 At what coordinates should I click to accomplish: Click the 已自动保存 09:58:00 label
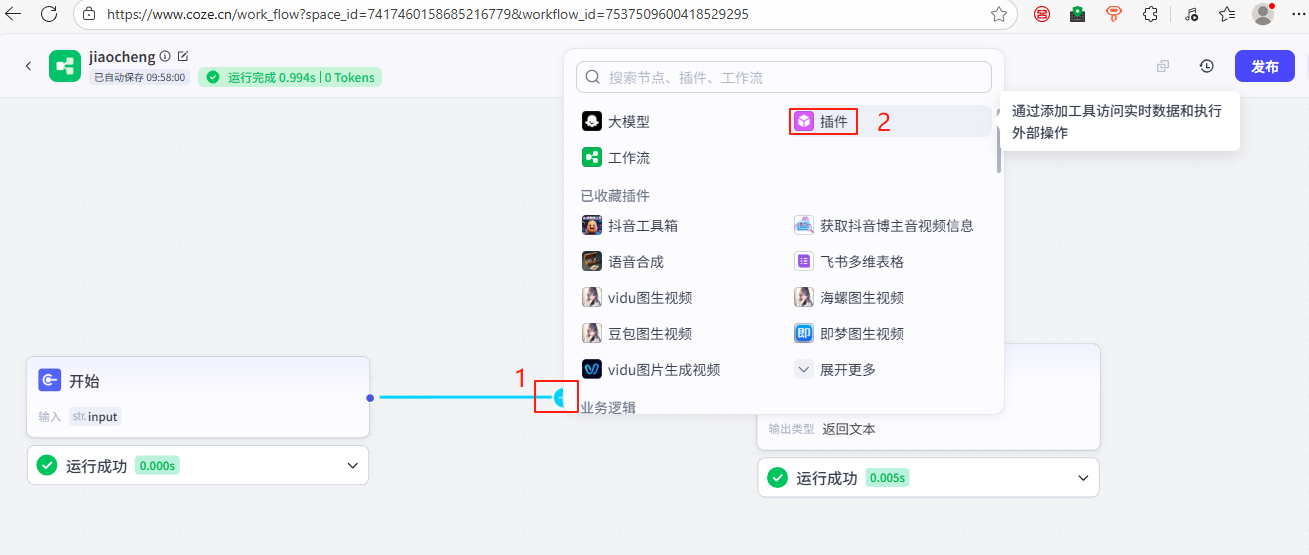click(140, 77)
